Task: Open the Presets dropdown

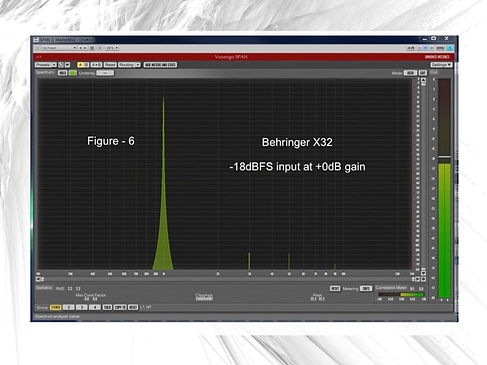Action: coord(46,65)
